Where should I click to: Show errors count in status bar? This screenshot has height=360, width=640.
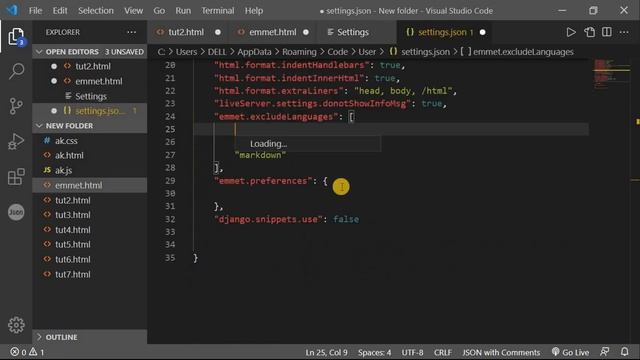(x=18, y=352)
